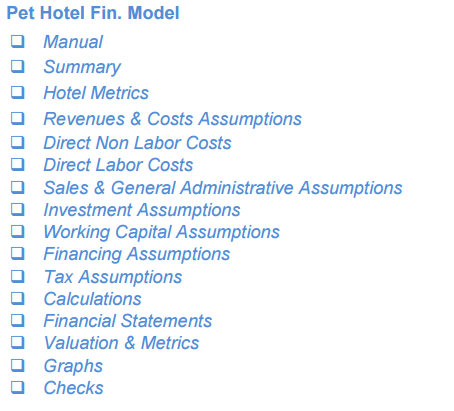
Task: Select Direct Non Labor Costs link
Action: pos(137,143)
